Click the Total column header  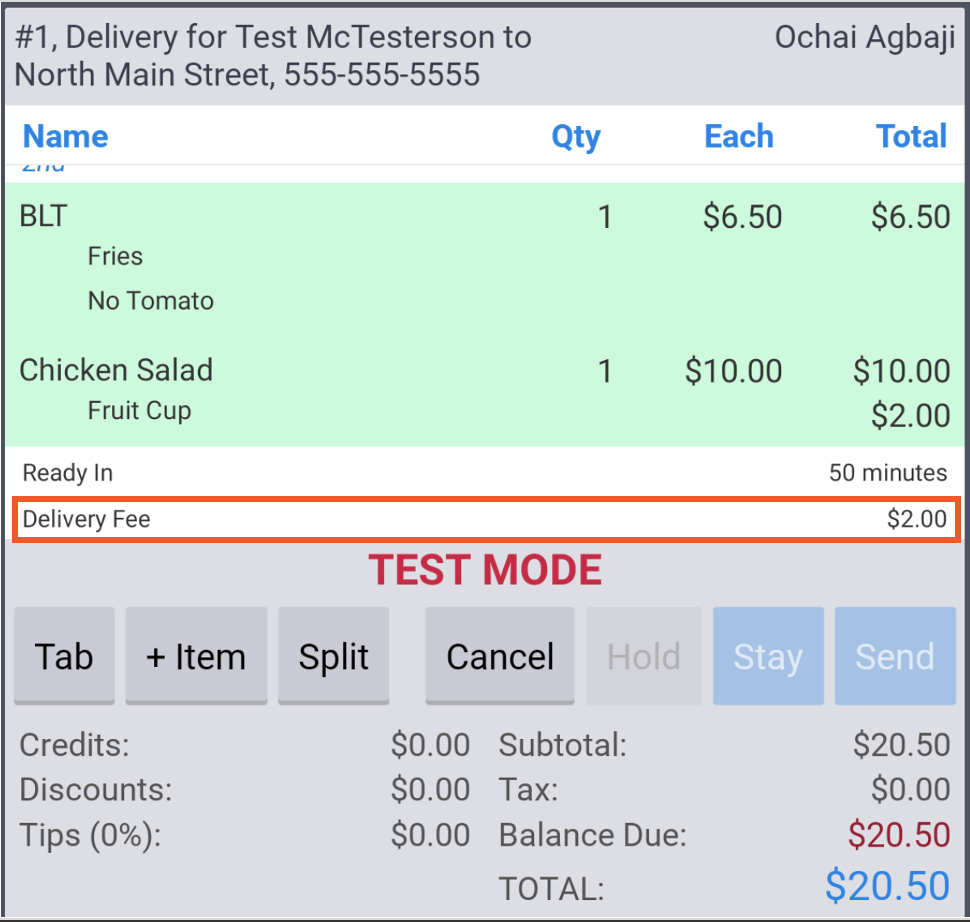(x=911, y=136)
